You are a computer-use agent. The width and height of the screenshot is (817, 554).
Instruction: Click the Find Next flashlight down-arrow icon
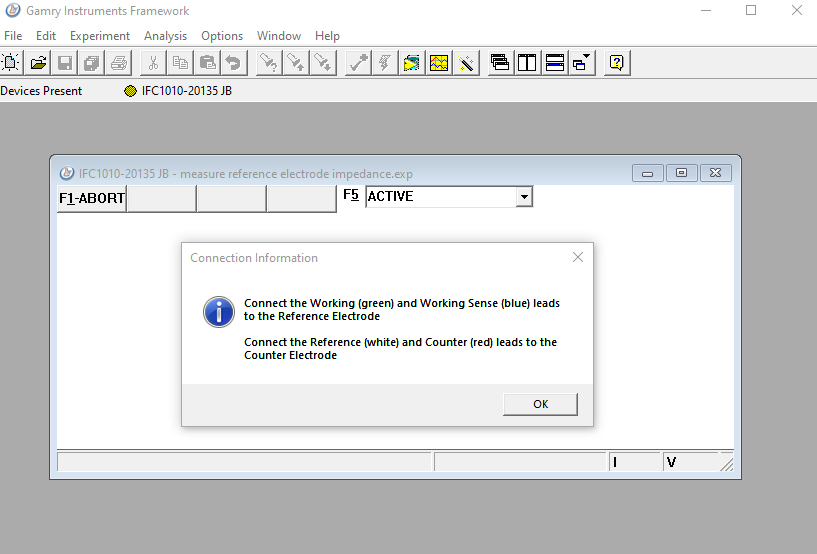pos(323,63)
